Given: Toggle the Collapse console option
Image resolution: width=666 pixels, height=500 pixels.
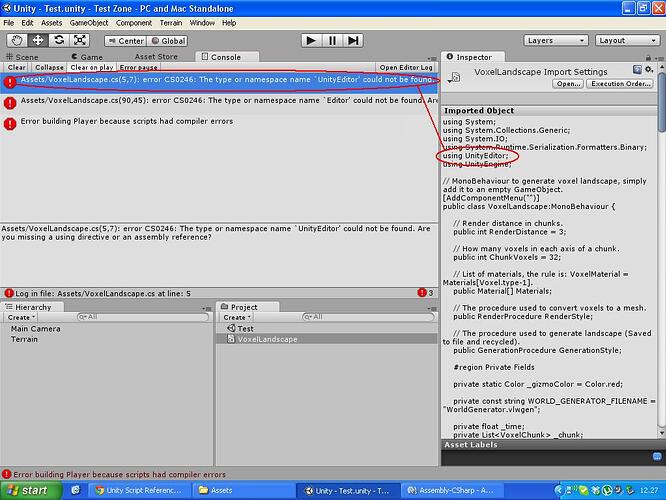Looking at the screenshot, I should [x=49, y=67].
